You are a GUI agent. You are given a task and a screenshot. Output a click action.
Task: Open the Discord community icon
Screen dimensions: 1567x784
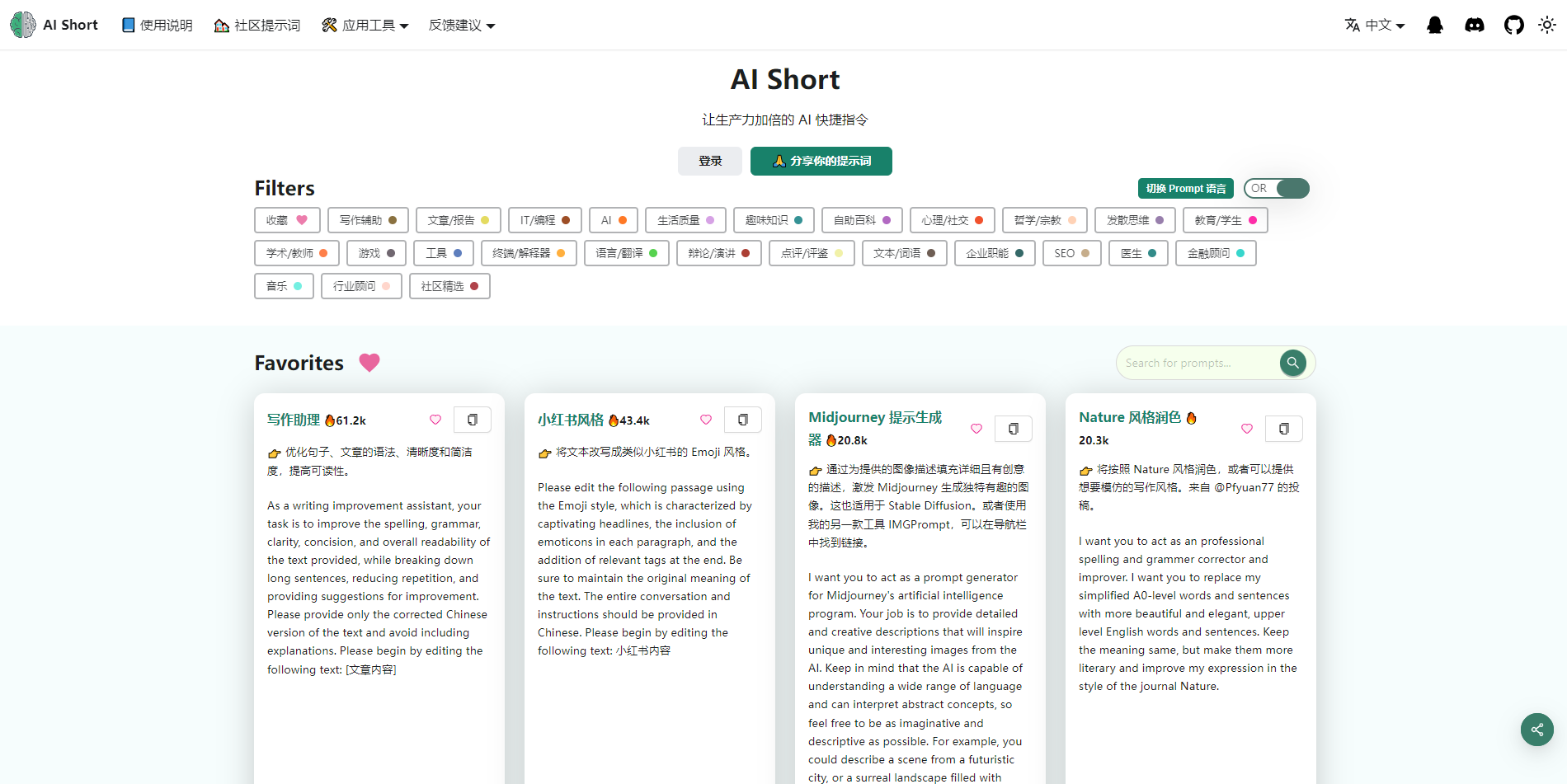click(x=1474, y=25)
